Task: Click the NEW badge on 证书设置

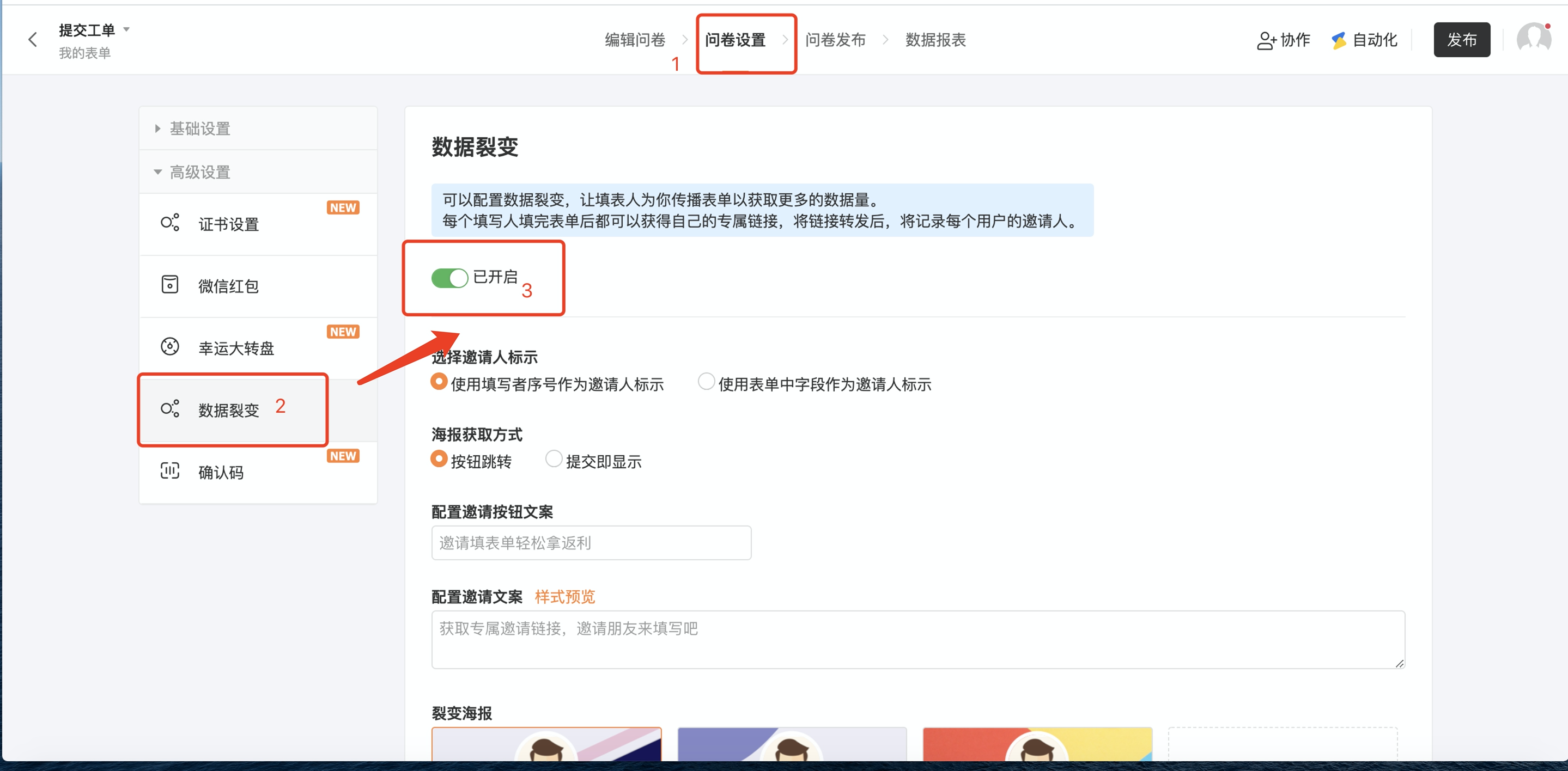Action: pos(343,207)
